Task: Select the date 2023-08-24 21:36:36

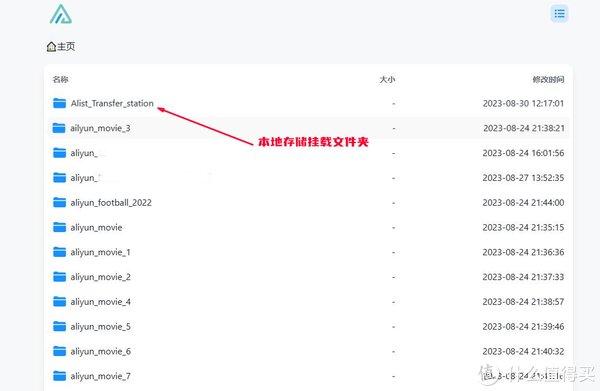Action: coord(523,252)
